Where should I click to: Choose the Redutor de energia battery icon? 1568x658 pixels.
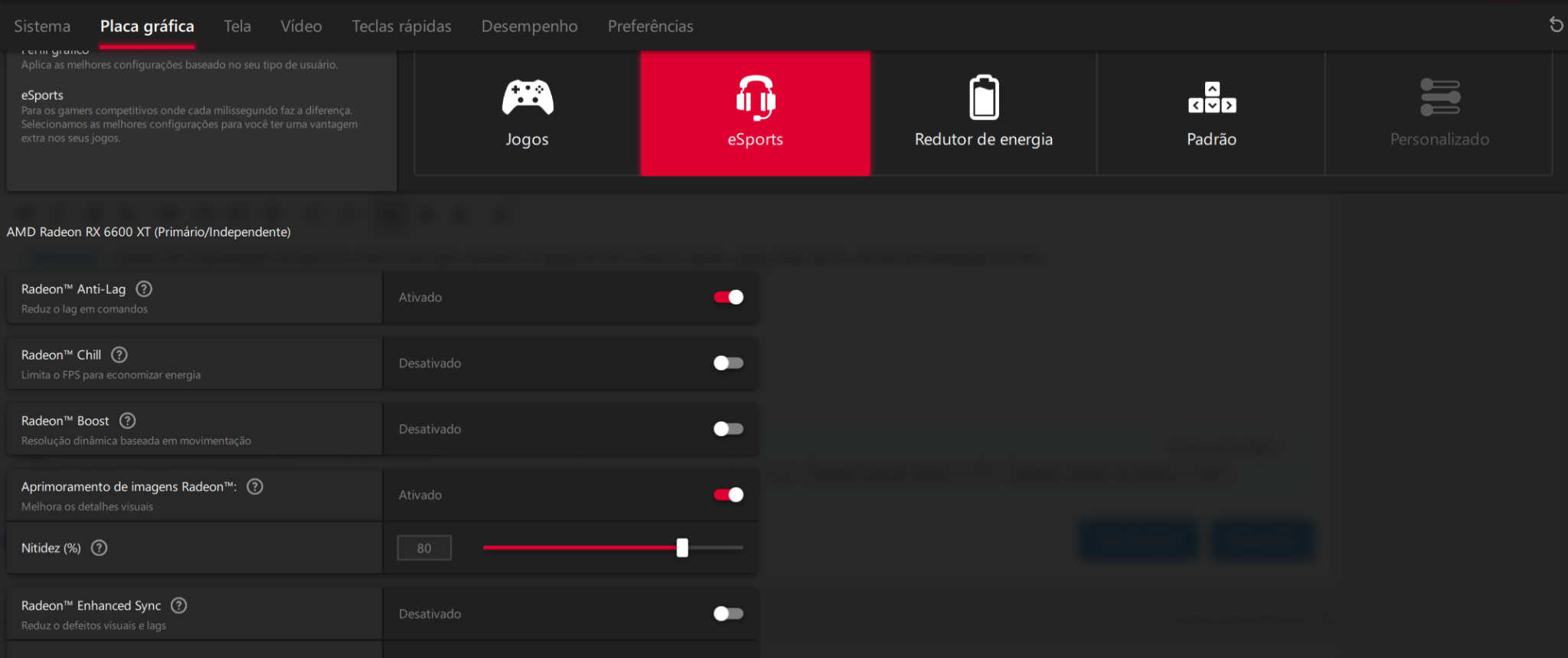984,97
